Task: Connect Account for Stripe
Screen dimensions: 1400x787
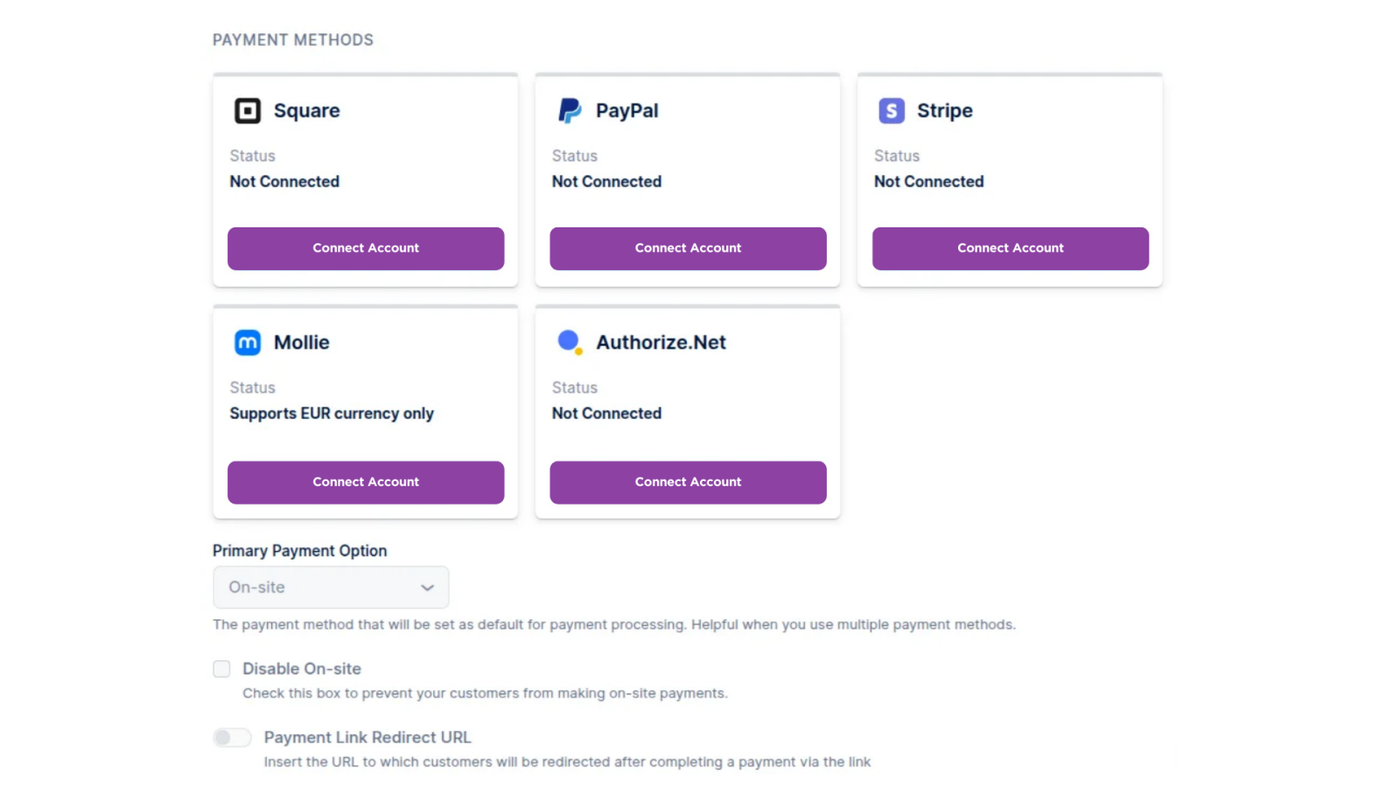Action: [x=1010, y=248]
